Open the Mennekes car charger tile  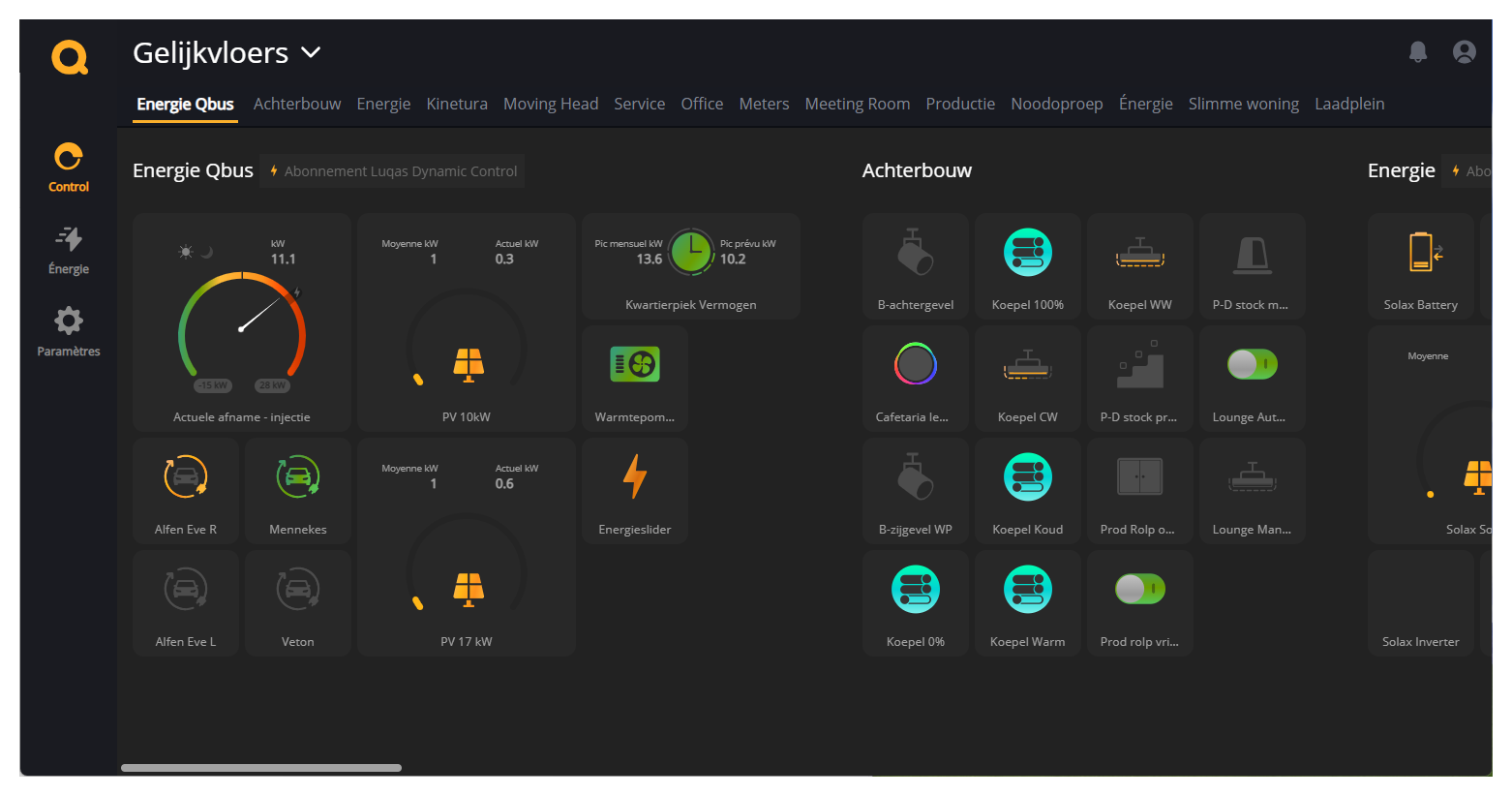(x=298, y=476)
